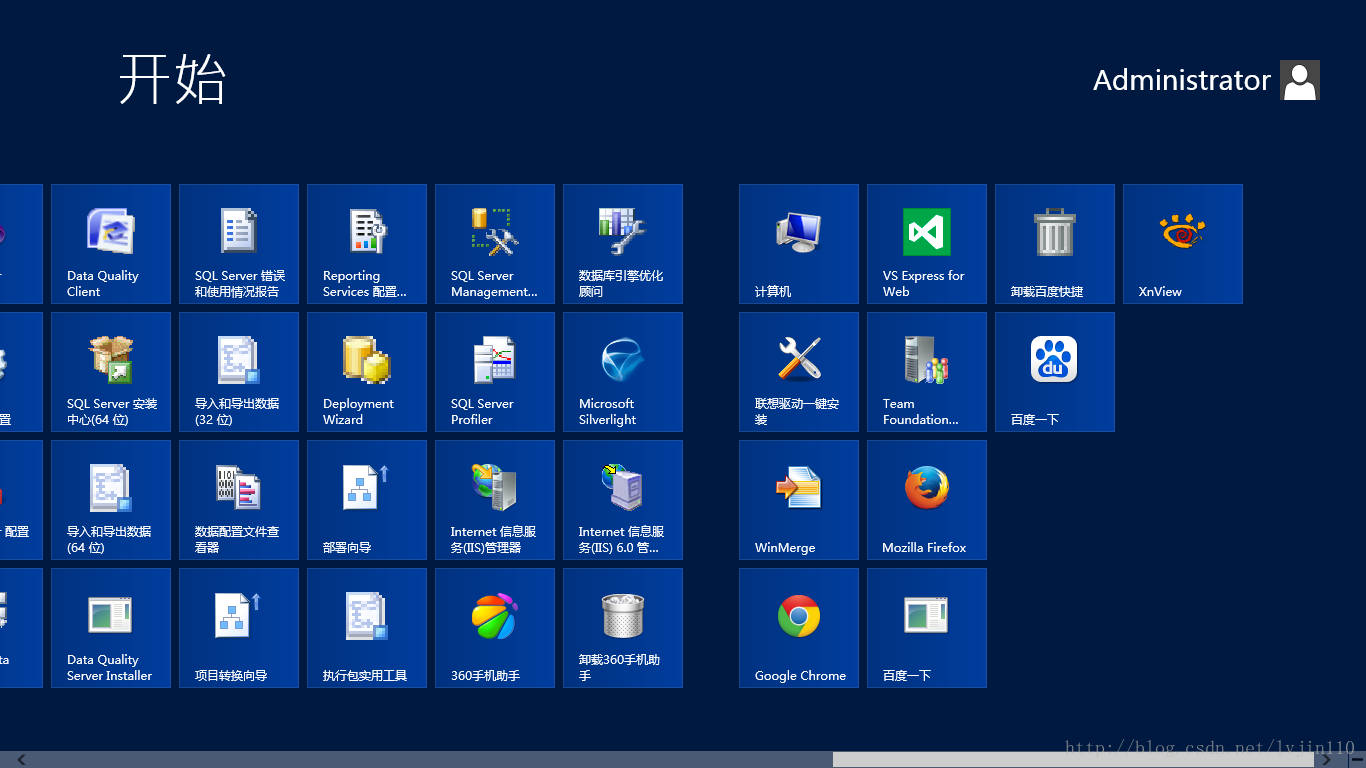Open 百度一下 tile with paw icon
This screenshot has height=768, width=1366.
[x=1055, y=372]
